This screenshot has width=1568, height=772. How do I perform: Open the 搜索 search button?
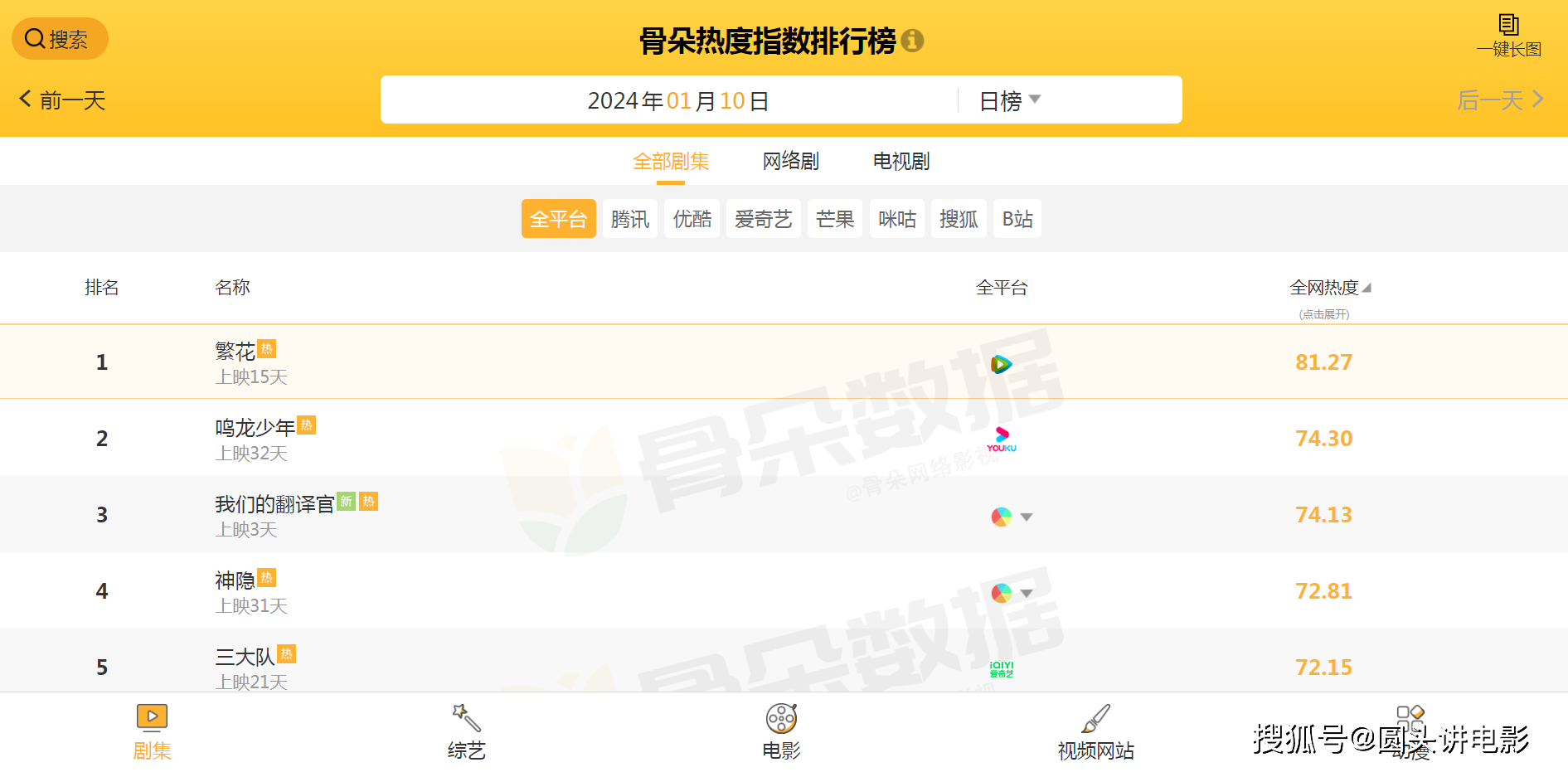coord(60,38)
